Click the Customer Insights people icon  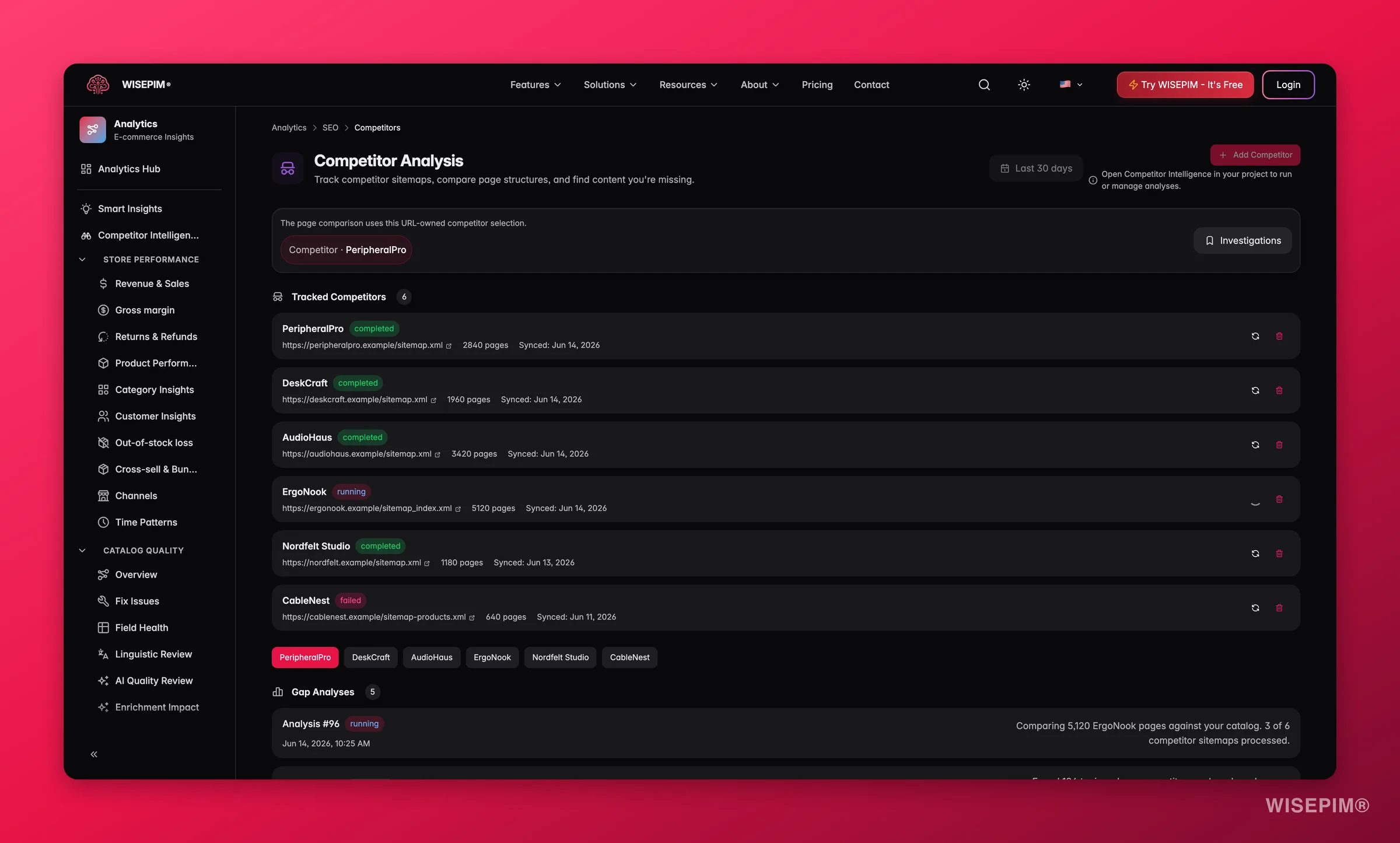103,416
